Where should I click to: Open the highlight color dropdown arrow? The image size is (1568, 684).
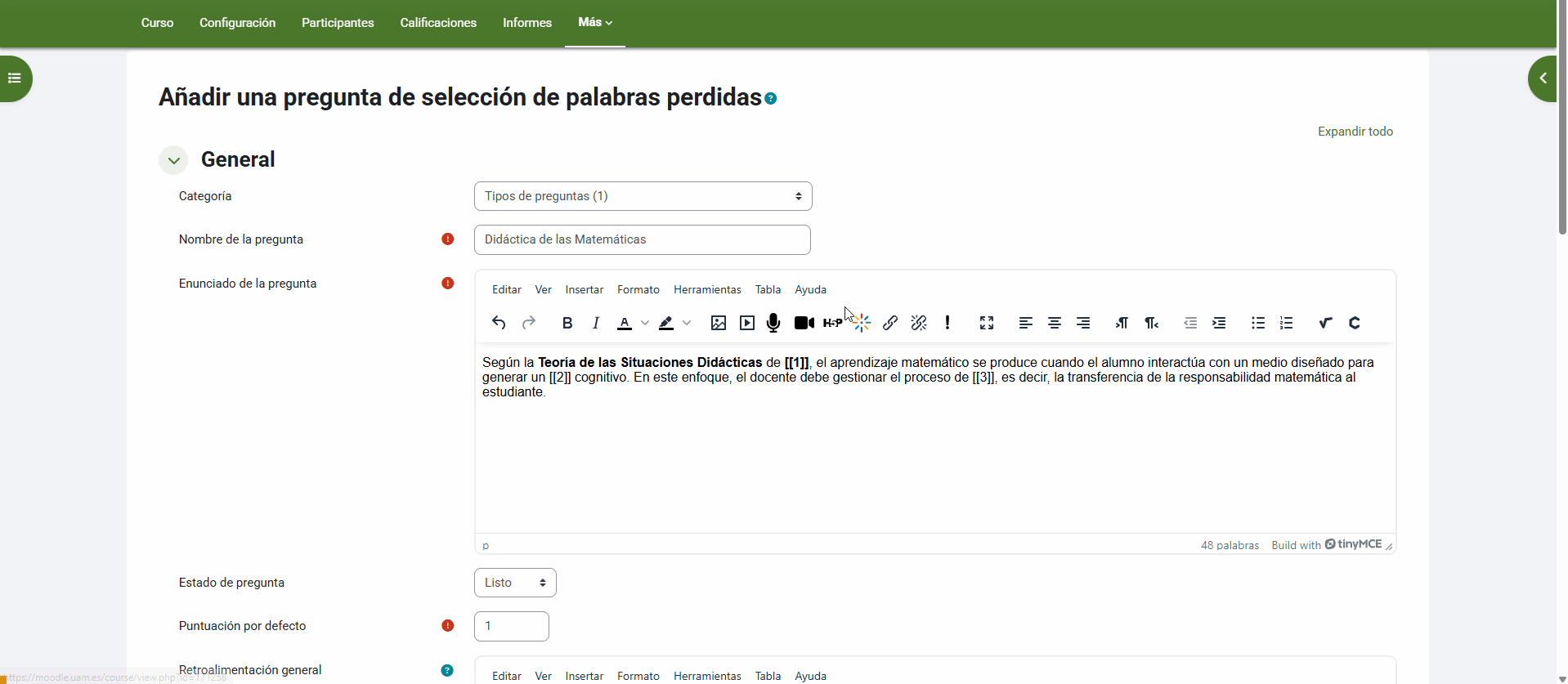click(x=687, y=323)
